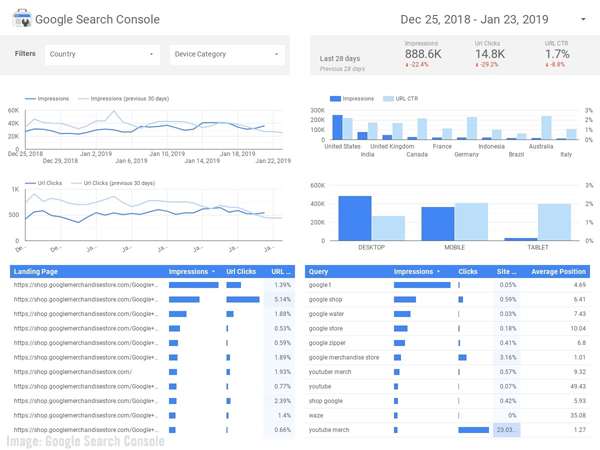Click the Query column header
This screenshot has height=450, width=600.
point(318,272)
